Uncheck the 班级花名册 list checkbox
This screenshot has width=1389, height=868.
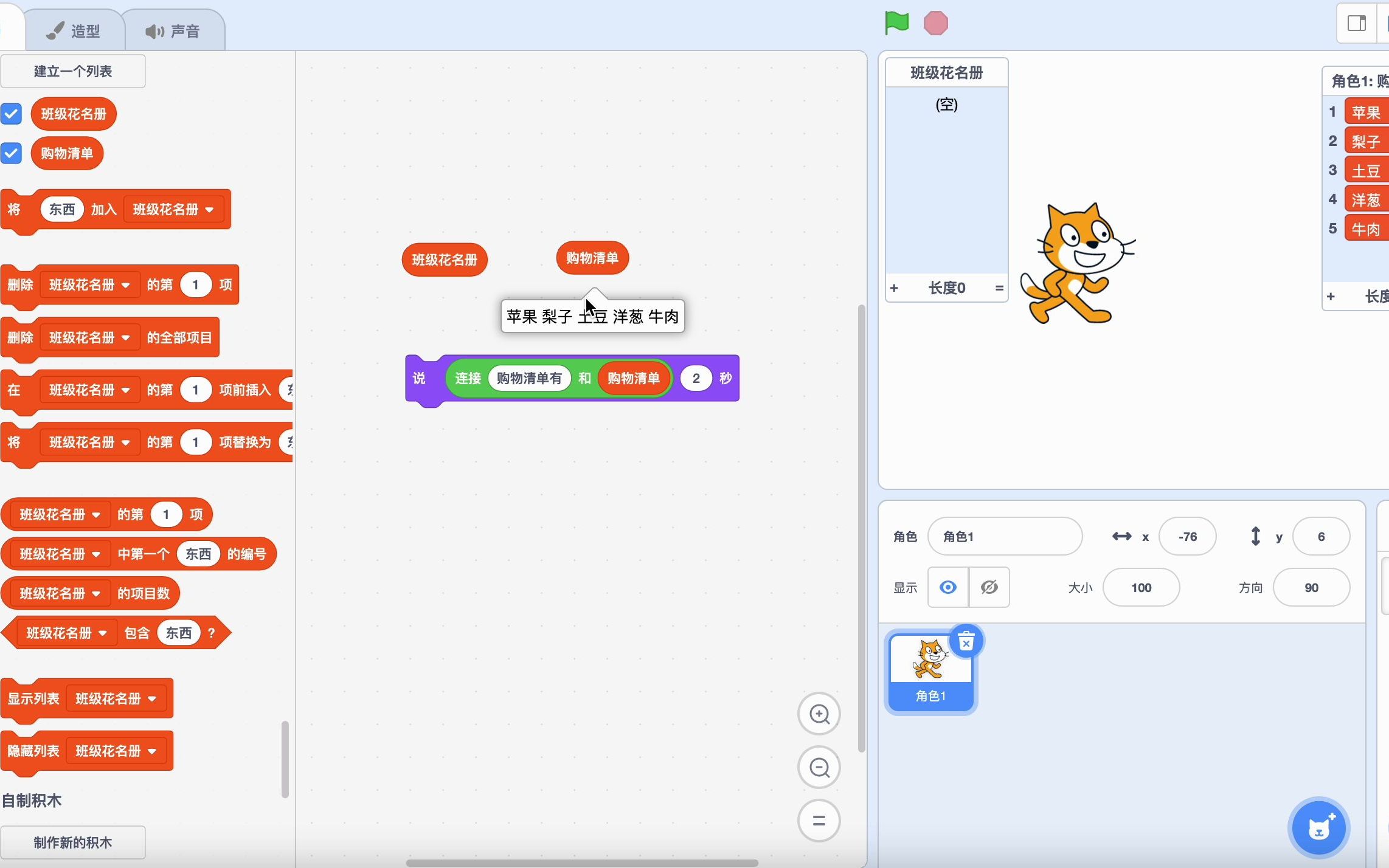(12, 114)
